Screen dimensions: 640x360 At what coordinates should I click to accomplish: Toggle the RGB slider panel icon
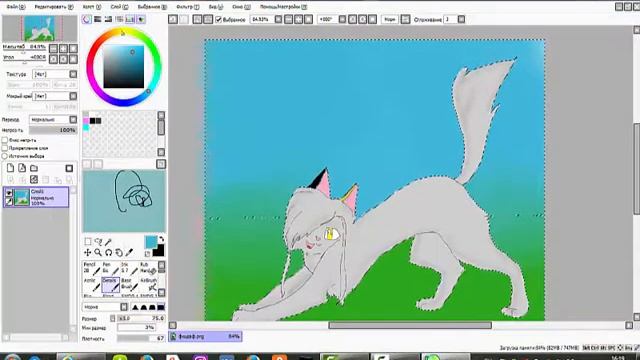[98, 19]
